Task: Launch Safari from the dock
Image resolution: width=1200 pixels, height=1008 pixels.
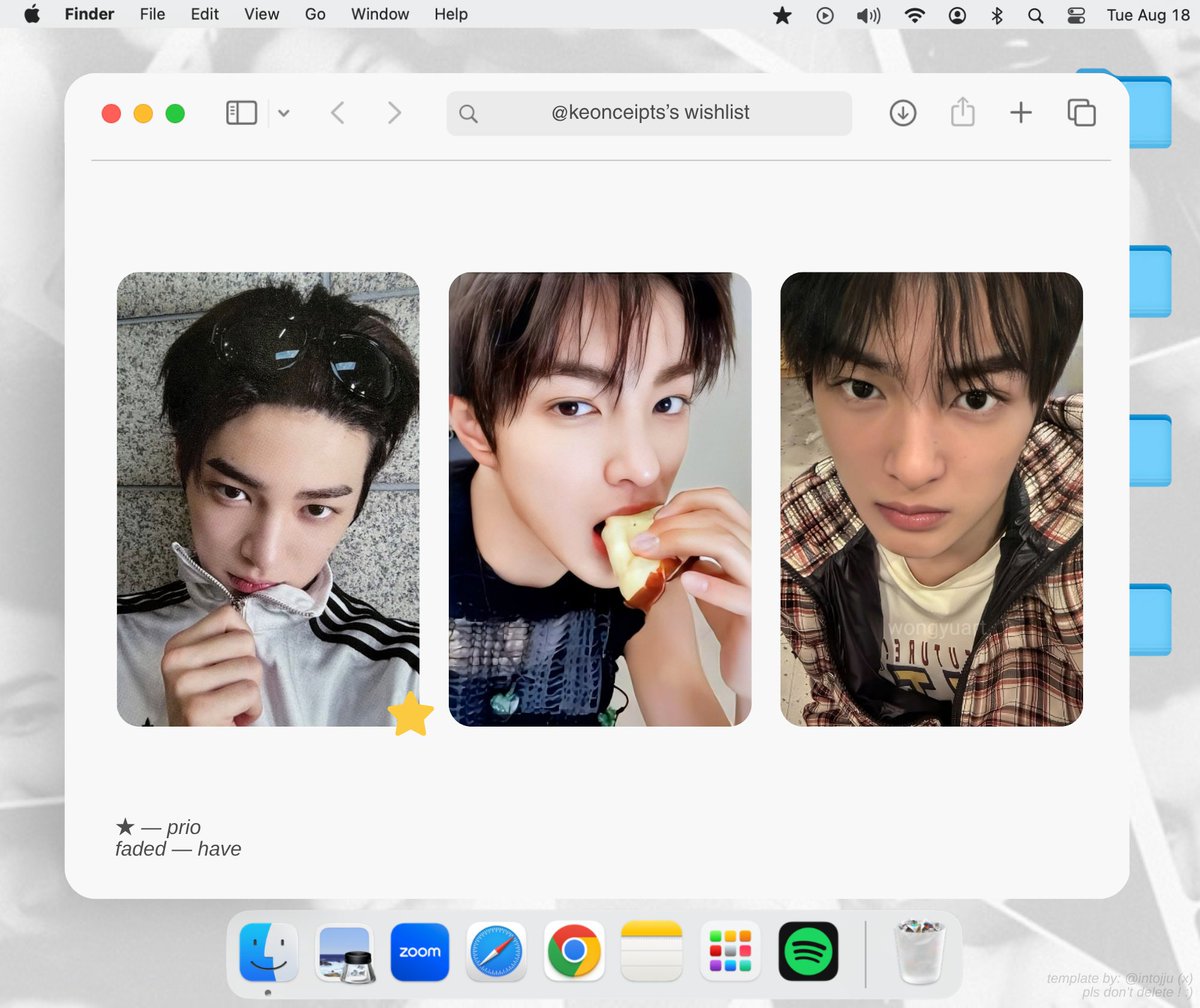Action: (496, 951)
